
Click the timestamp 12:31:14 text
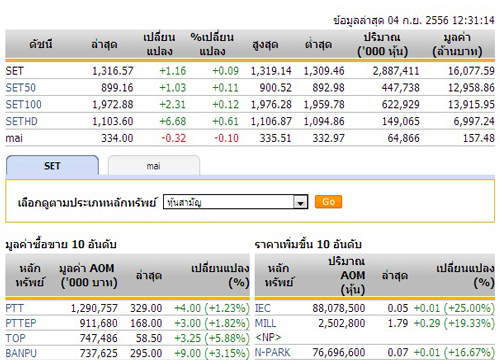click(x=473, y=20)
